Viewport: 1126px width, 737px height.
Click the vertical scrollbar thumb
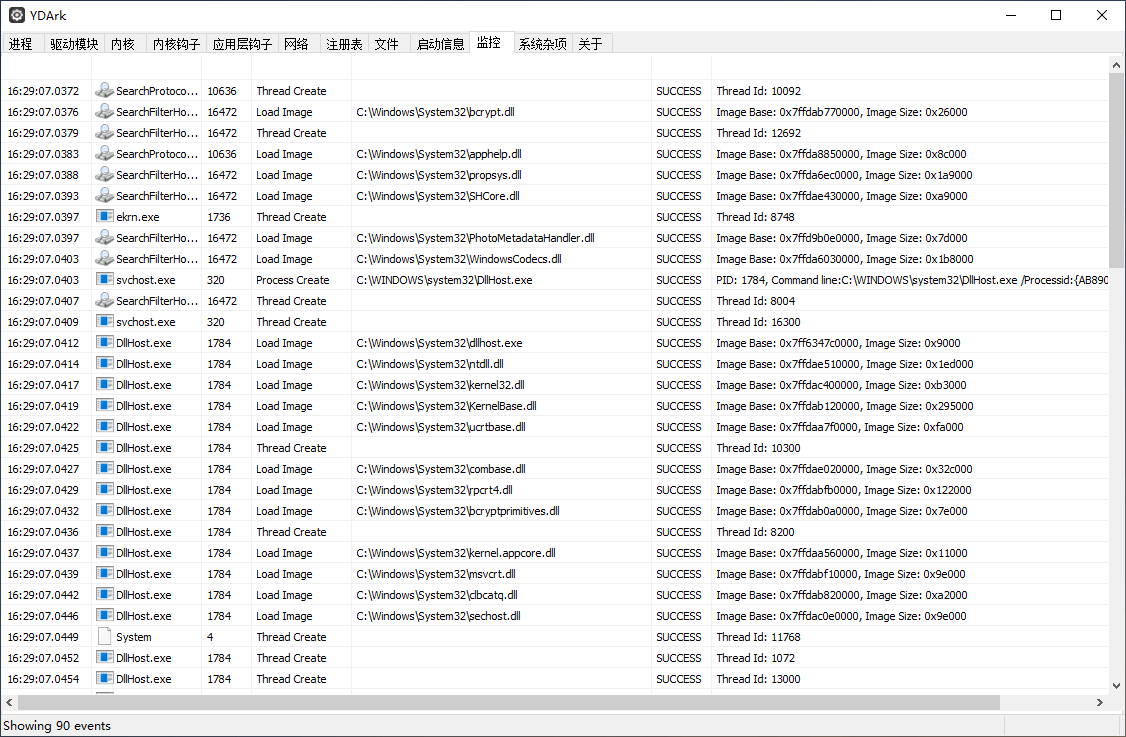1117,170
